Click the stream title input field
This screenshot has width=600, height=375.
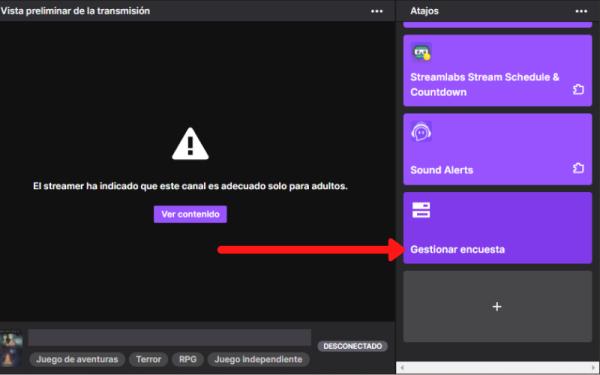pos(170,338)
